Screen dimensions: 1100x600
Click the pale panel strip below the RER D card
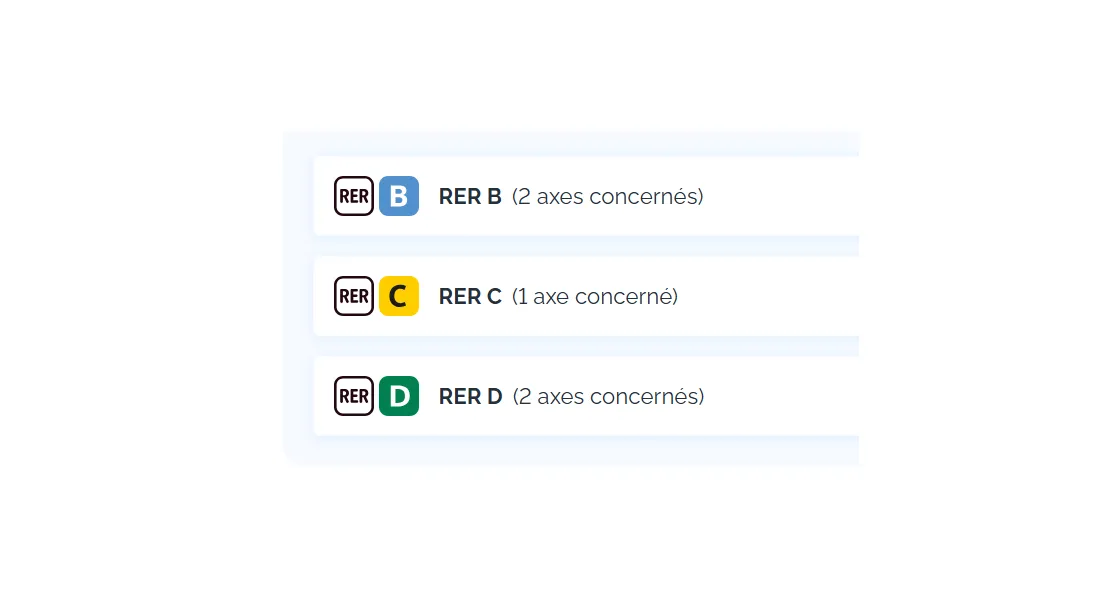coord(585,450)
